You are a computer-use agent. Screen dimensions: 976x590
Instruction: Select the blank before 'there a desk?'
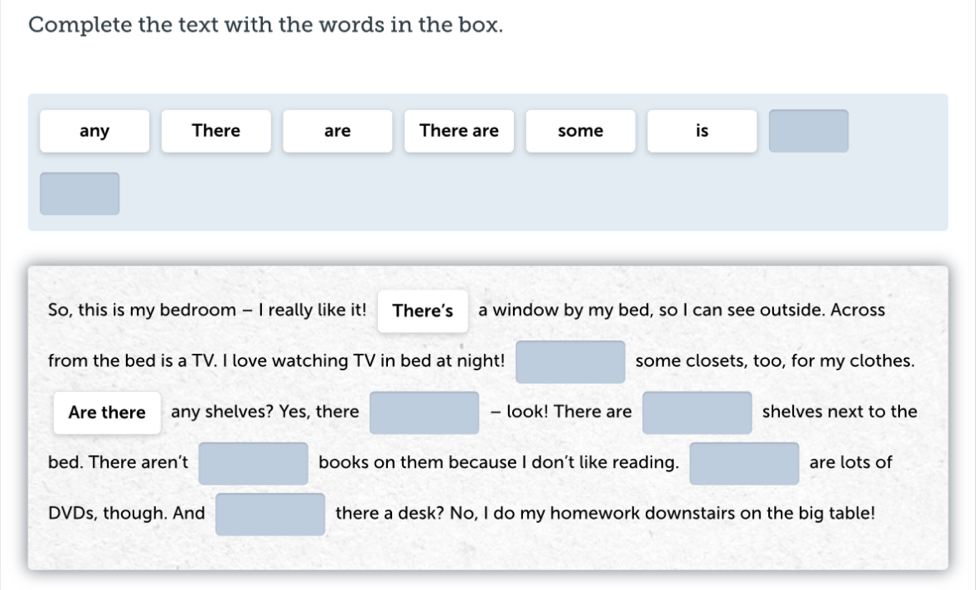click(x=270, y=514)
